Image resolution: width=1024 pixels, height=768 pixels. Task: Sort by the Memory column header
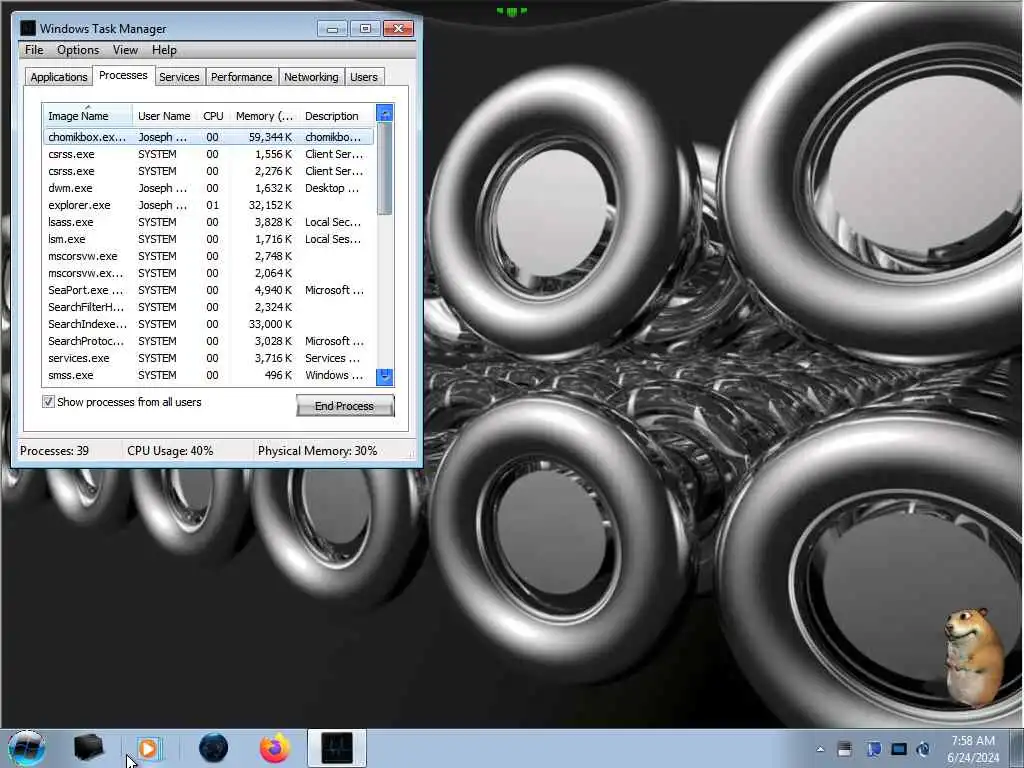coord(264,116)
